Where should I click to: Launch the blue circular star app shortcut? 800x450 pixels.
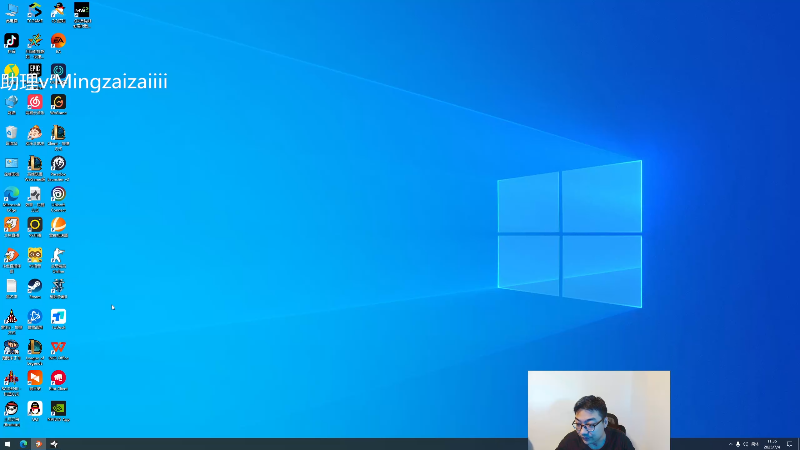click(x=35, y=319)
